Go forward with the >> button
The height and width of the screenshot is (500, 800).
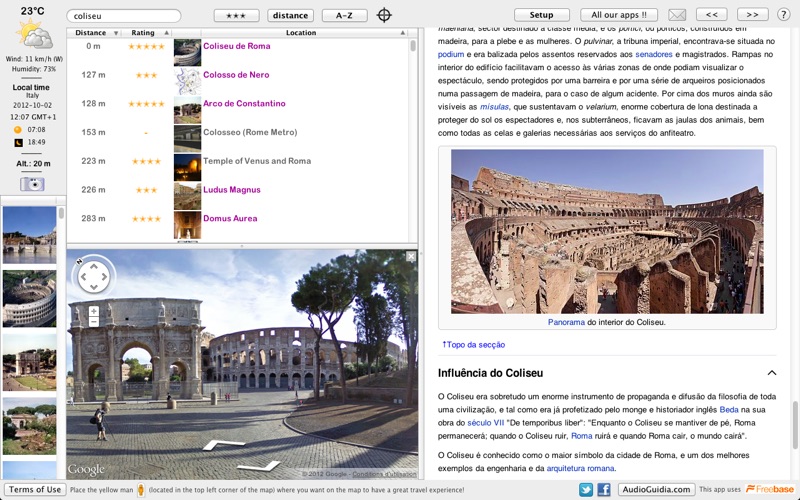[752, 15]
